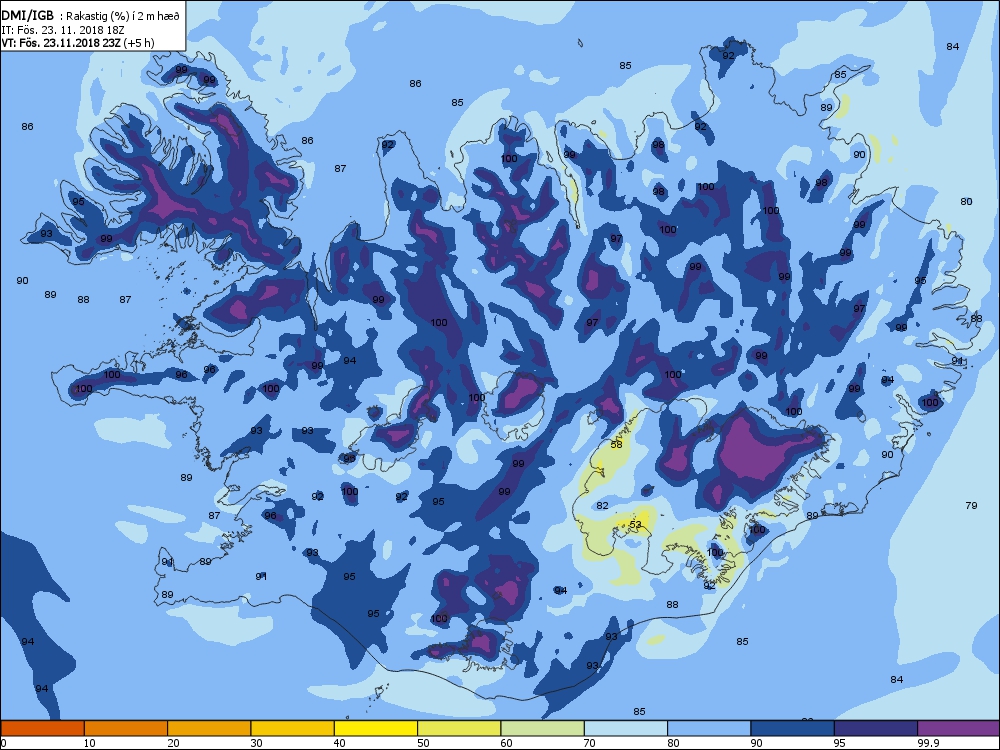Image resolution: width=1000 pixels, height=750 pixels.
Task: Click the light blue 80–90 legend swatch
Action: tap(709, 728)
